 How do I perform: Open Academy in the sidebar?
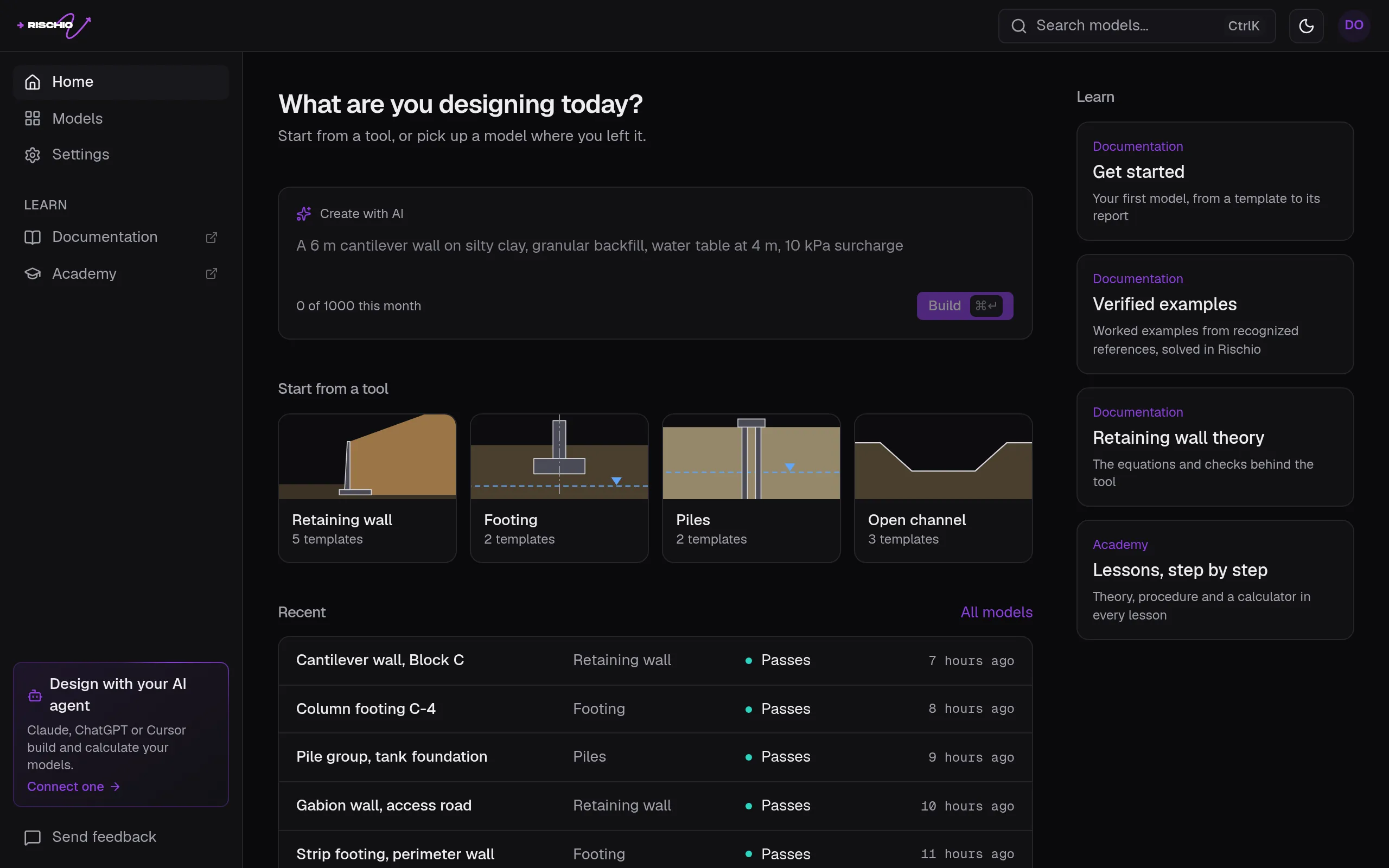[121, 274]
